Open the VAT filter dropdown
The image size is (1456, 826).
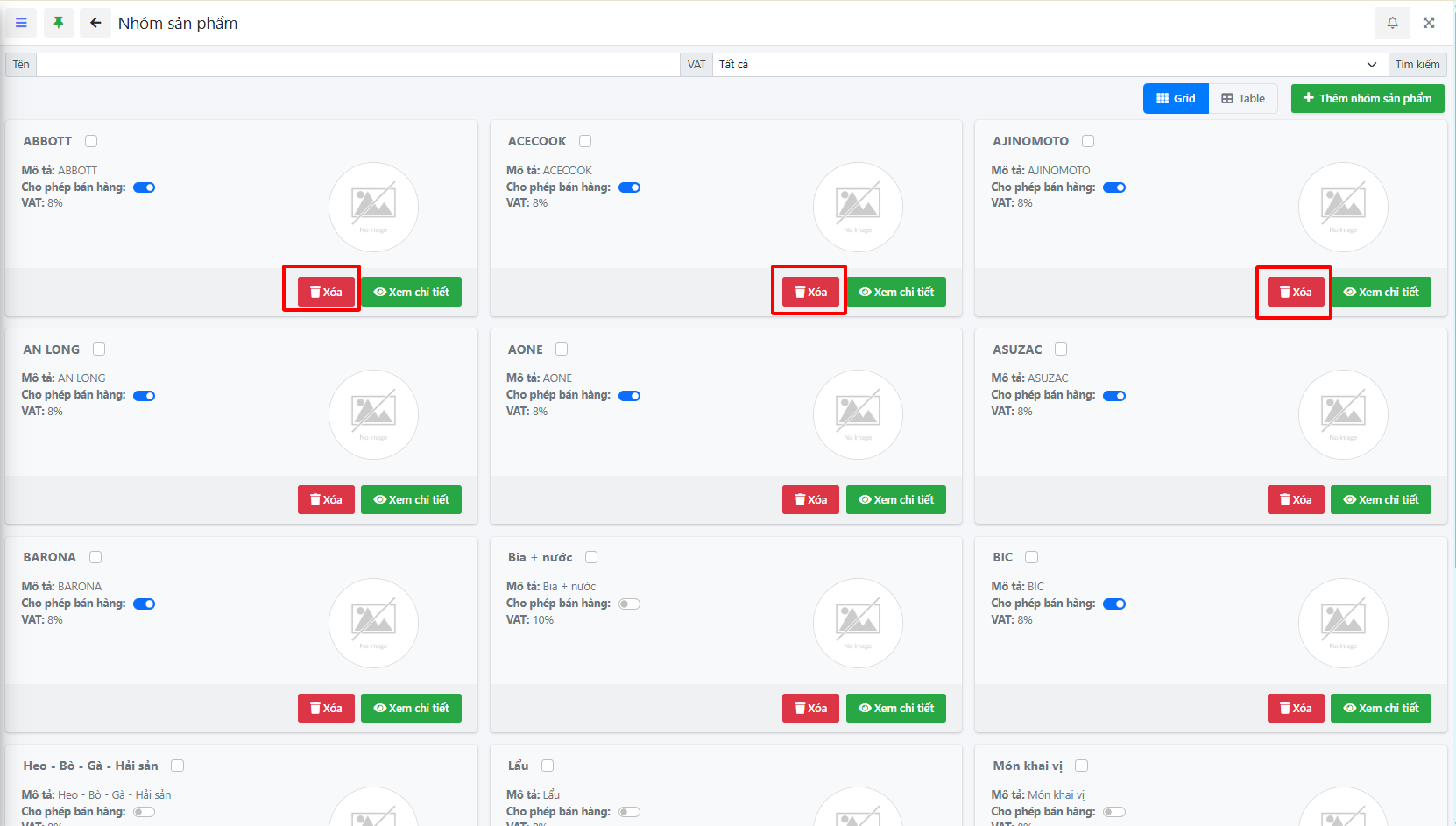click(1047, 65)
